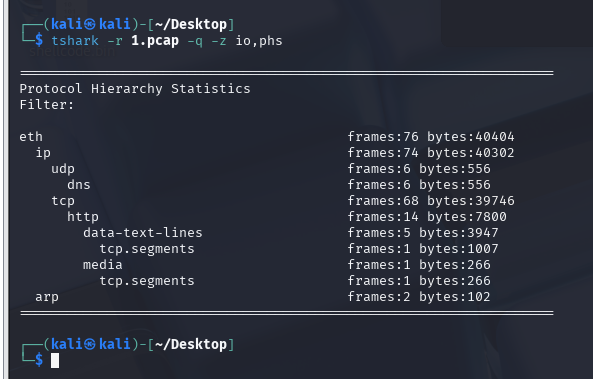This screenshot has width=593, height=379.
Task: Click the 'media' protocol row label
Action: [102, 265]
